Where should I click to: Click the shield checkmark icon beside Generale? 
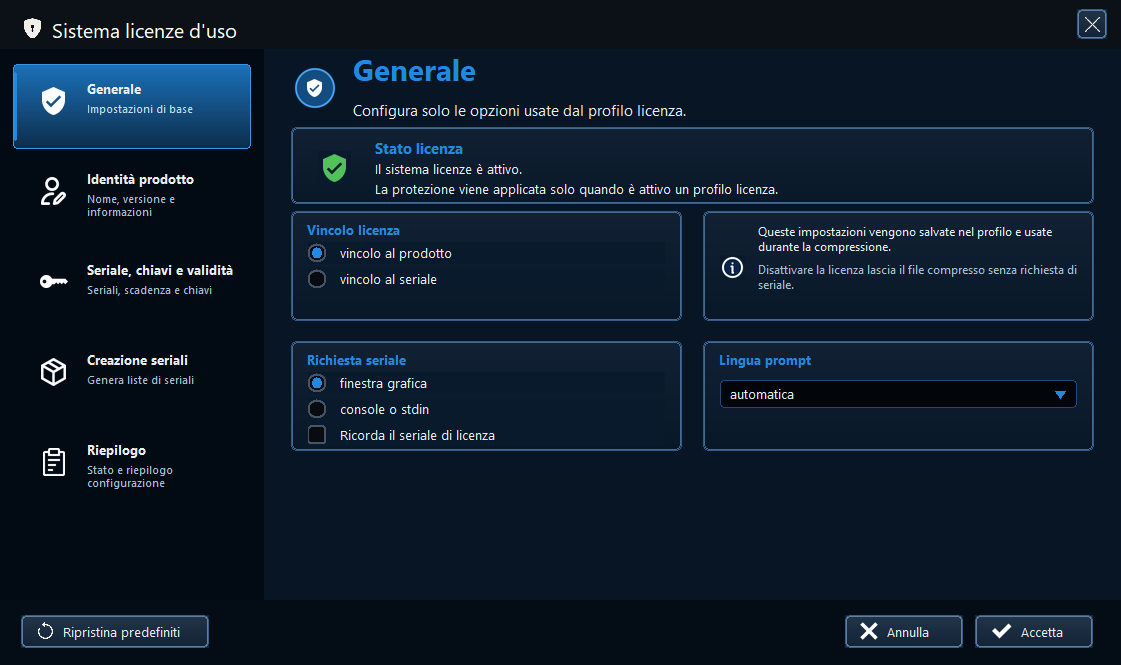pos(54,101)
